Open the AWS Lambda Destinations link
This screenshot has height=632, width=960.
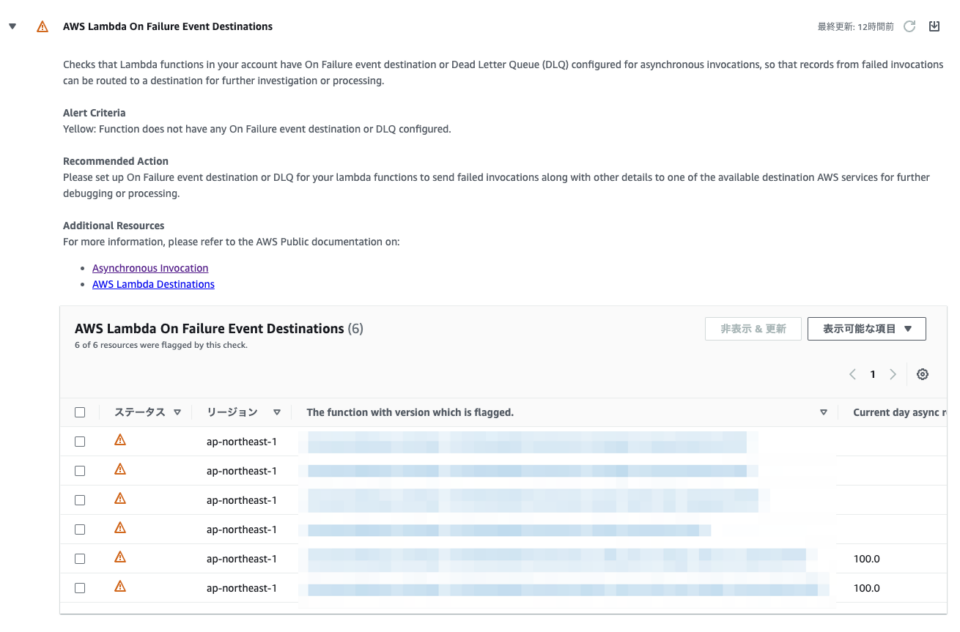point(153,284)
